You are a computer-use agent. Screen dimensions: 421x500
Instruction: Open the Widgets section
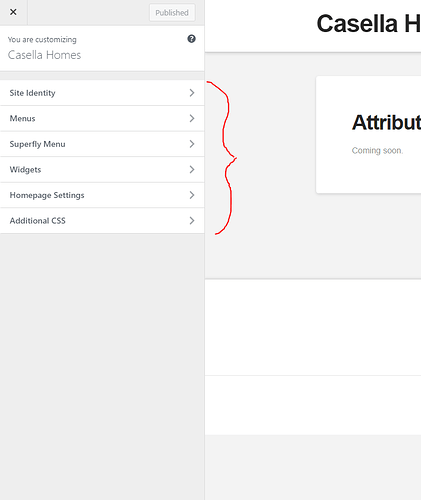pos(102,170)
